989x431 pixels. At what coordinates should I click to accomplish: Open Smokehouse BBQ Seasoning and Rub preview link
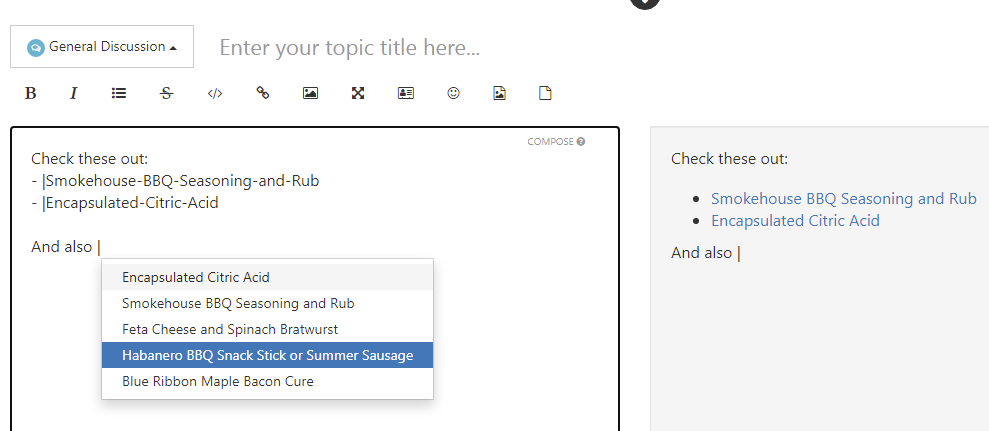844,199
